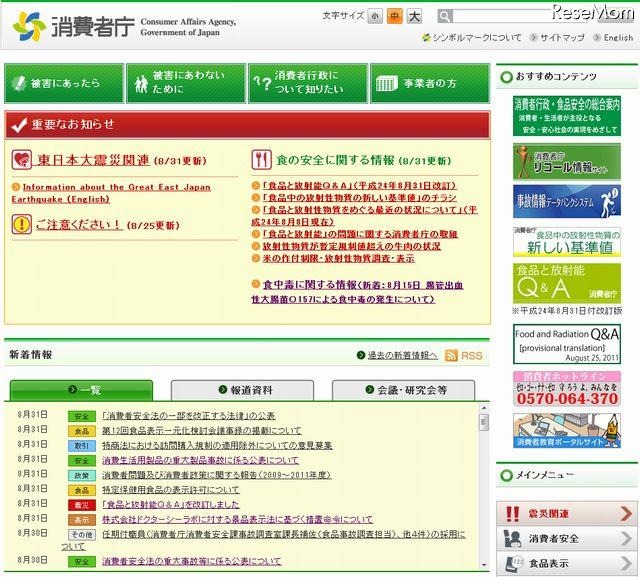The width and height of the screenshot is (640, 577).
Task: Open 消費者行政について知りたい question-mark button
Action: pyautogui.click(x=307, y=84)
